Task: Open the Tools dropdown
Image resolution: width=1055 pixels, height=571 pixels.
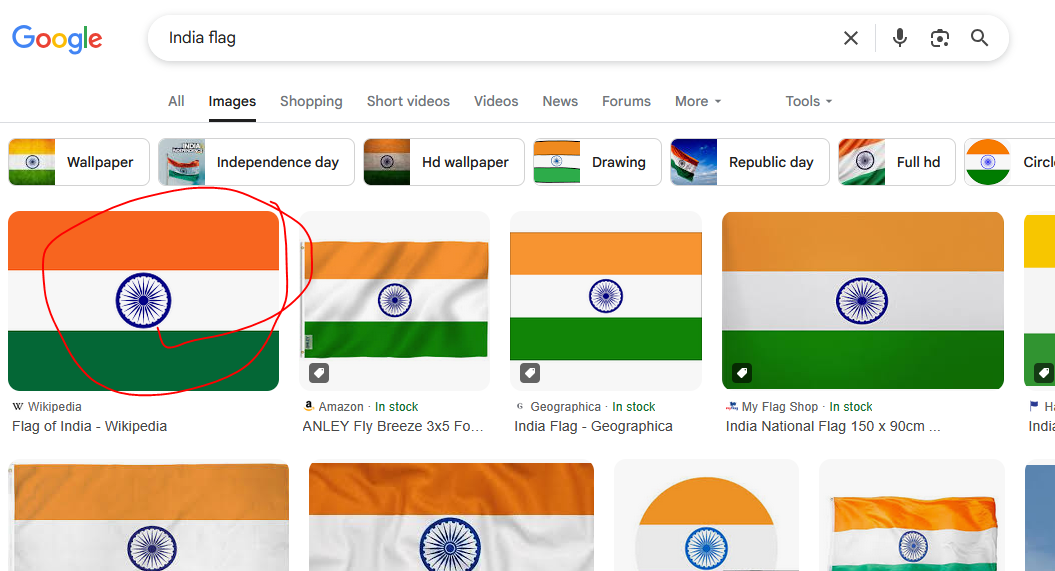Action: [809, 101]
